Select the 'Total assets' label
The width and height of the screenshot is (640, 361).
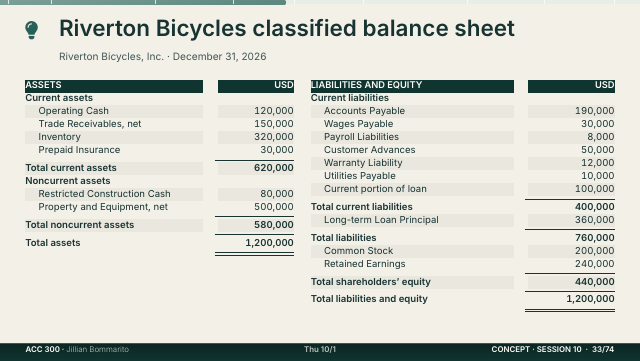(x=53, y=243)
